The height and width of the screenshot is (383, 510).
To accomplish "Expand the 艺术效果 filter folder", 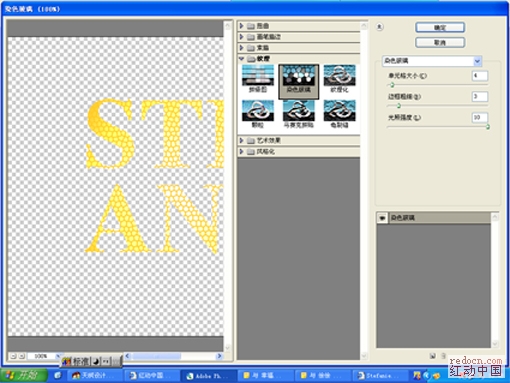I will coord(242,140).
